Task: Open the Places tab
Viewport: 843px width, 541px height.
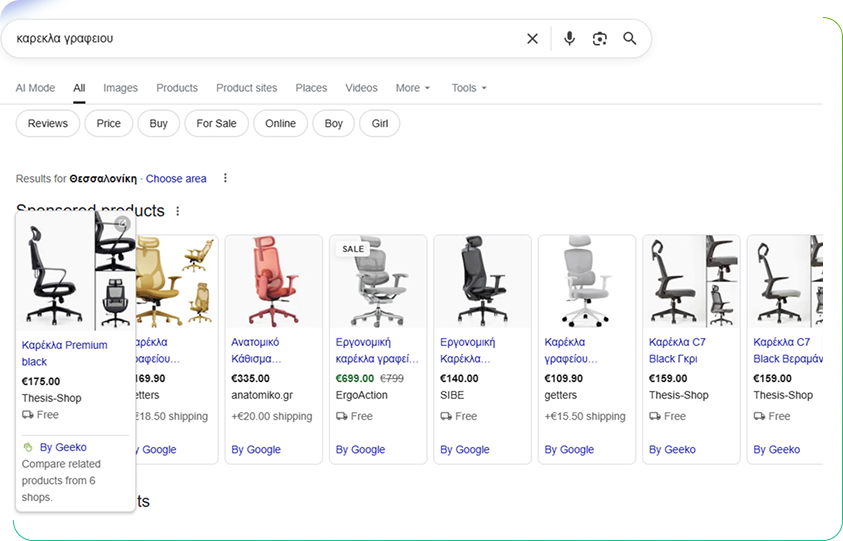Action: tap(311, 88)
